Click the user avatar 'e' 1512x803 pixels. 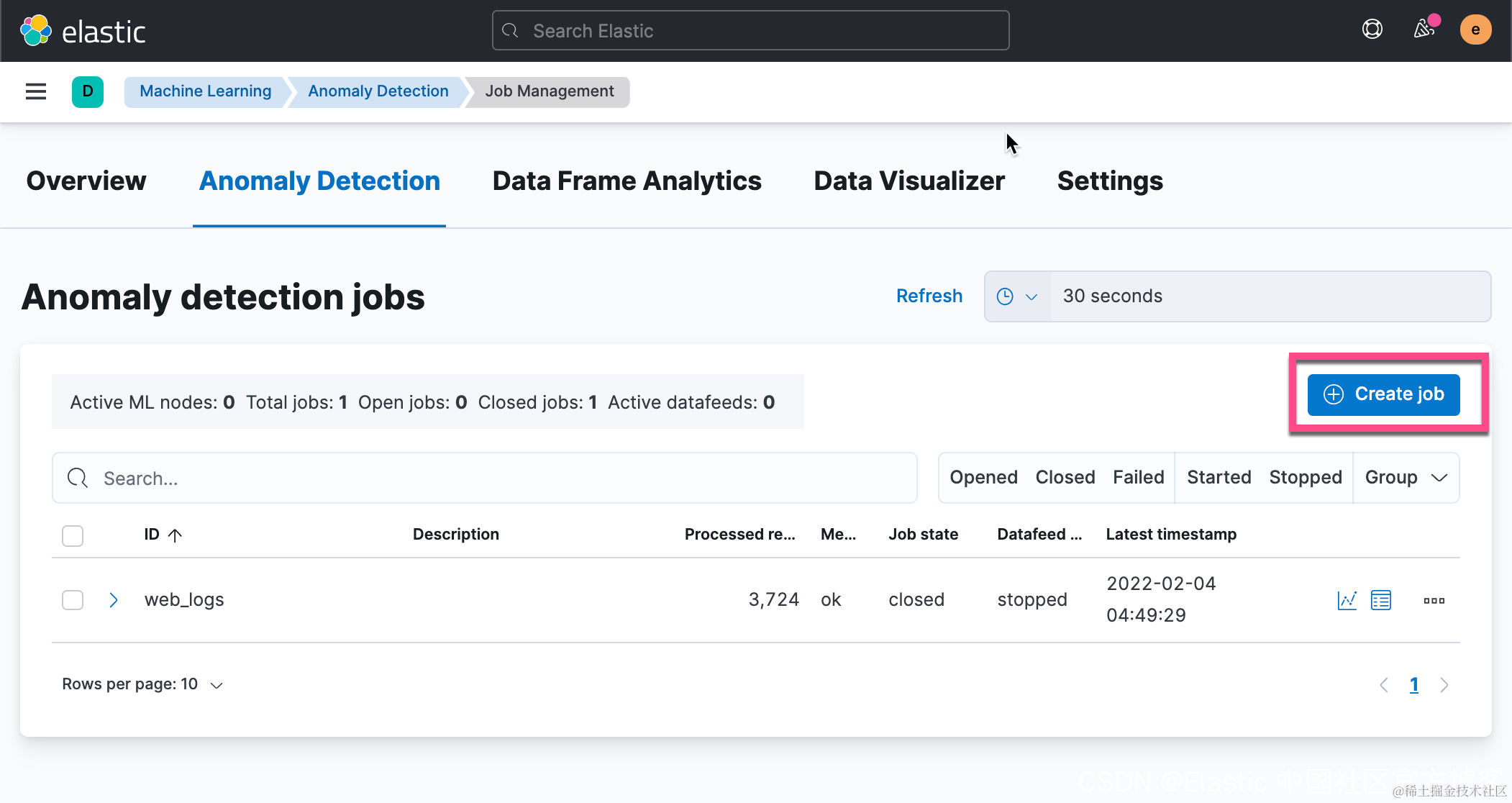click(1475, 30)
